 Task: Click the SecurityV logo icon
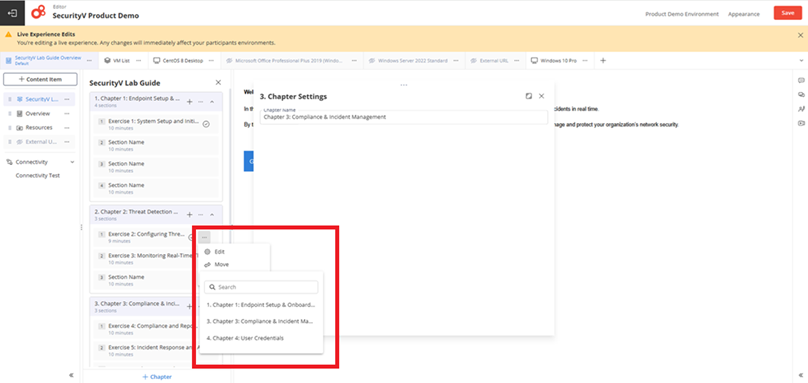[38, 12]
